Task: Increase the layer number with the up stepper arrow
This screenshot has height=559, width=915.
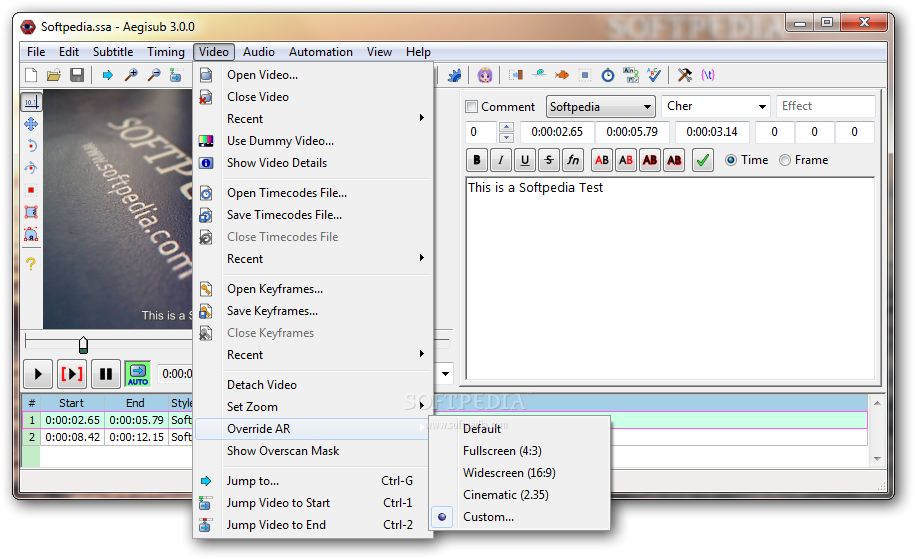Action: (x=507, y=127)
